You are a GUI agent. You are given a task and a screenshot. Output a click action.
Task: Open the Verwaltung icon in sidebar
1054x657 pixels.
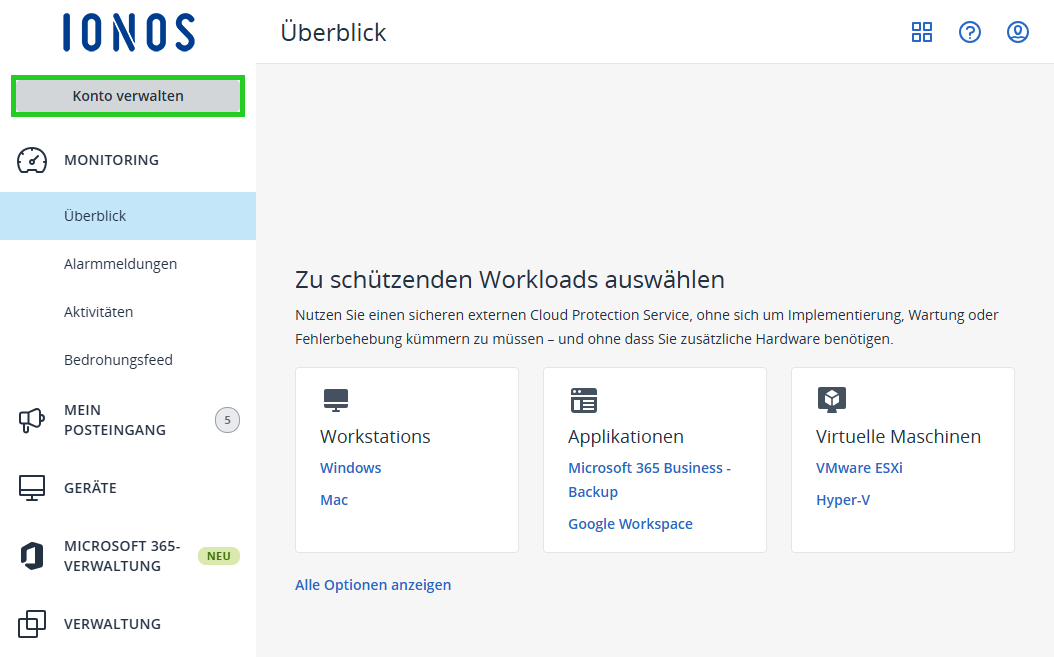(31, 623)
